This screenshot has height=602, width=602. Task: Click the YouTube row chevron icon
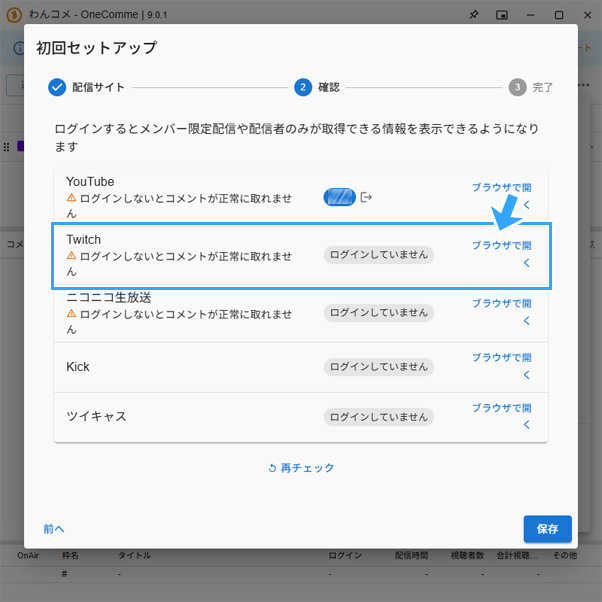coord(527,205)
